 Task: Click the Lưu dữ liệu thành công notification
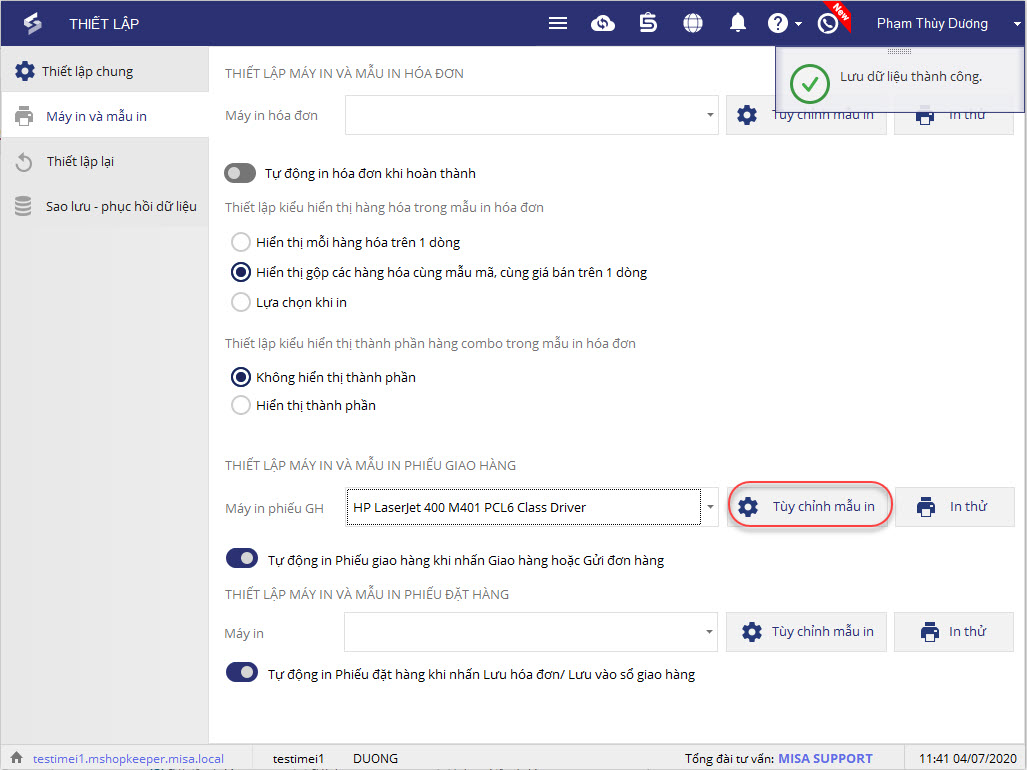[x=899, y=80]
